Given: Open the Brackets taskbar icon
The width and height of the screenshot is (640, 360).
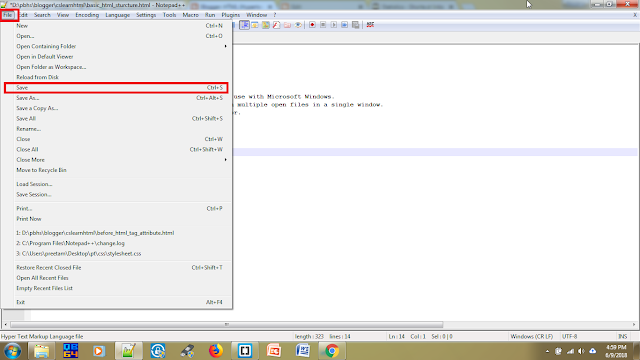Looking at the screenshot, I should point(244,351).
